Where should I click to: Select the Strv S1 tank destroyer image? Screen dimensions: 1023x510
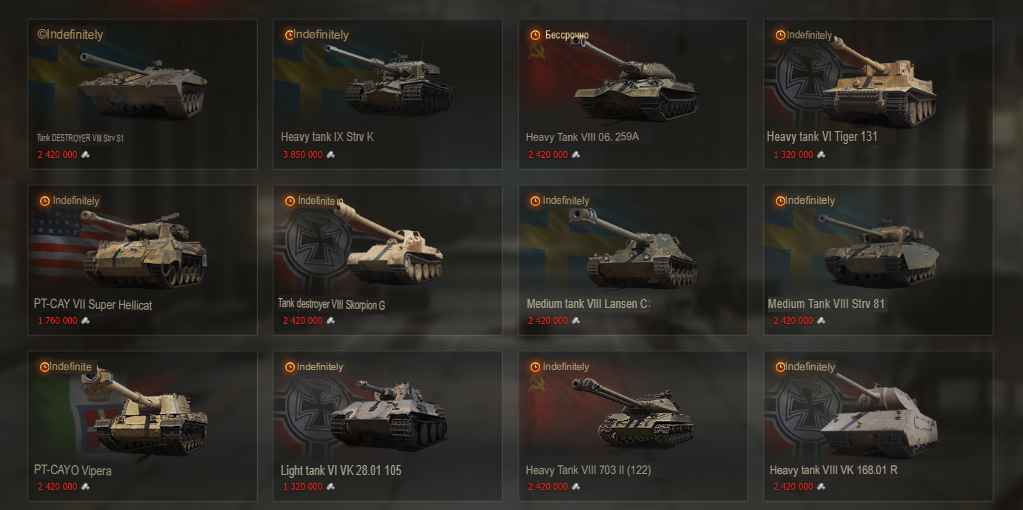coord(143,85)
